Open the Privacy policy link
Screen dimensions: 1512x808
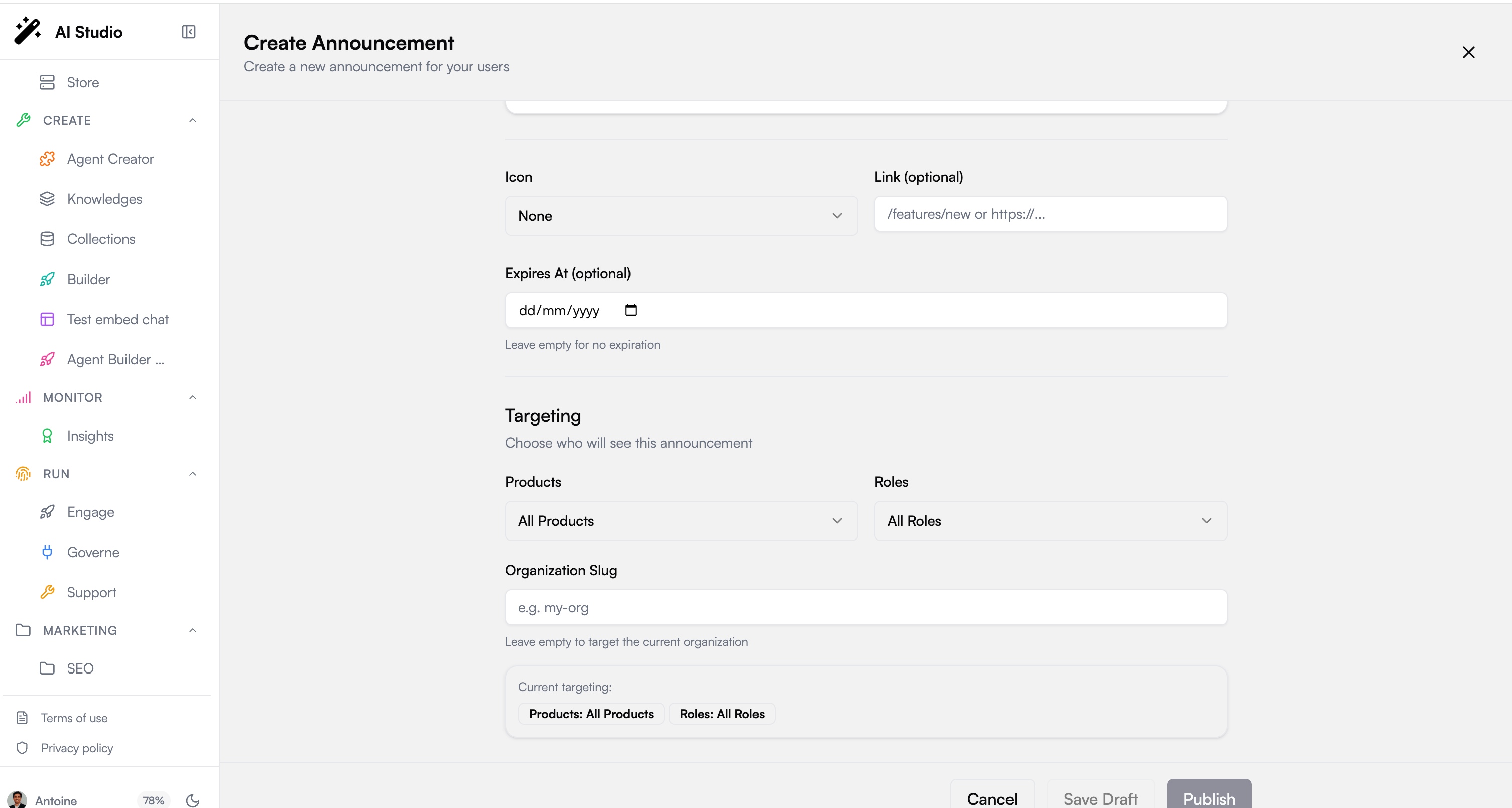point(77,748)
